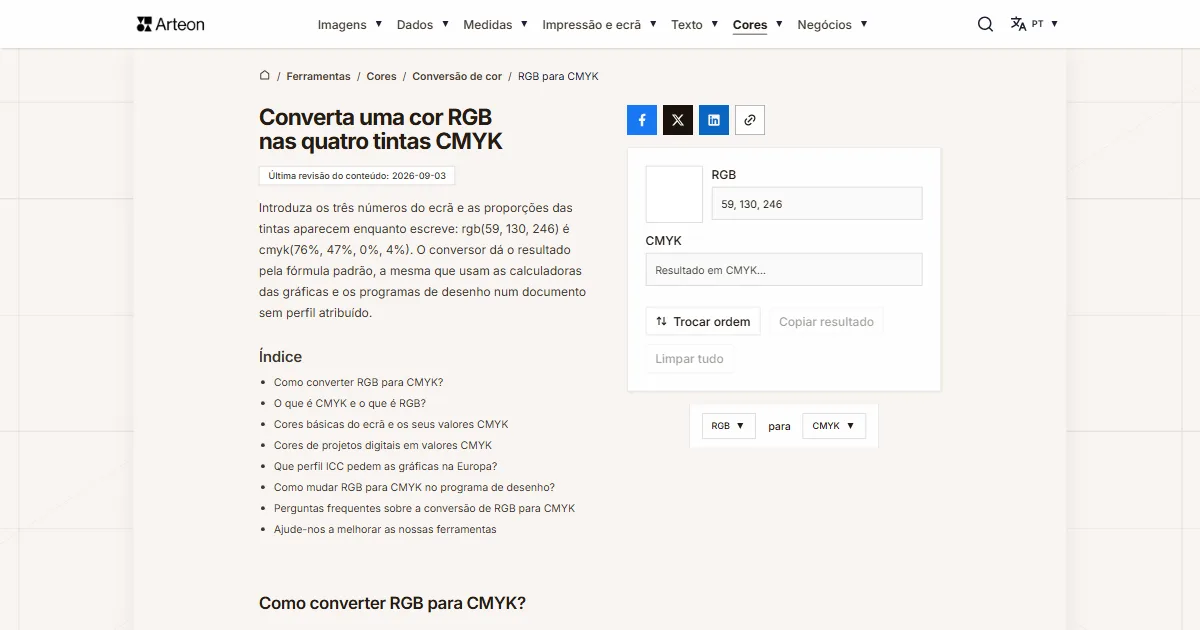Viewport: 1200px width, 630px height.
Task: Click the color preview swatch
Action: click(x=674, y=194)
